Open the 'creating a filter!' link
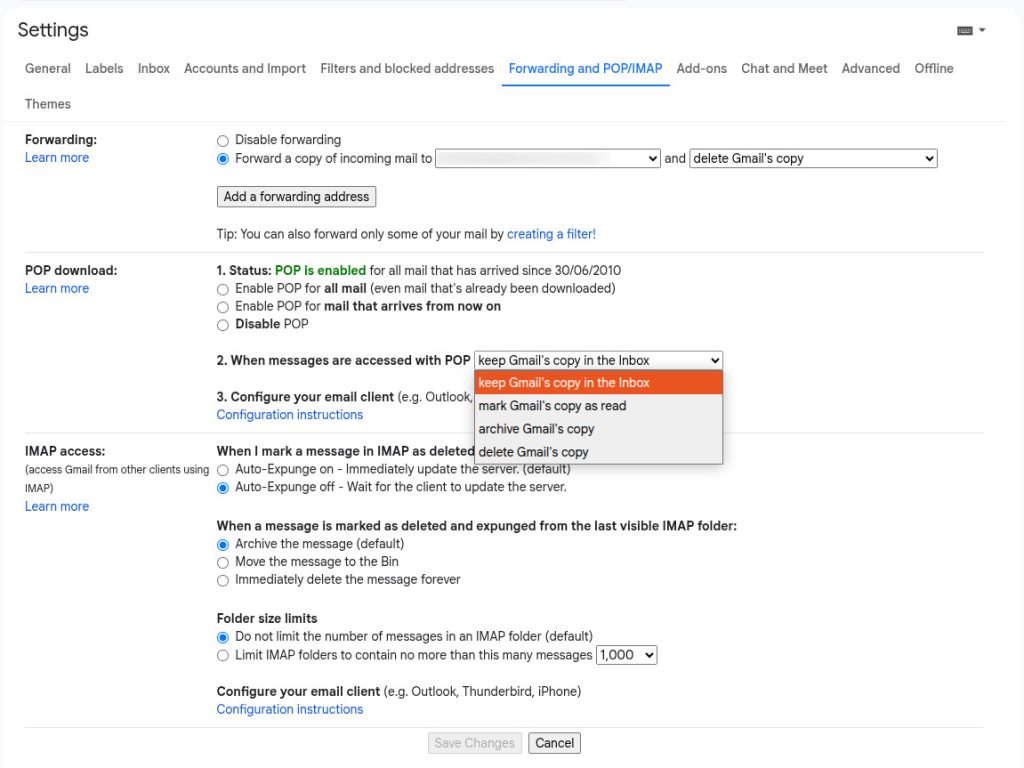 tap(551, 233)
